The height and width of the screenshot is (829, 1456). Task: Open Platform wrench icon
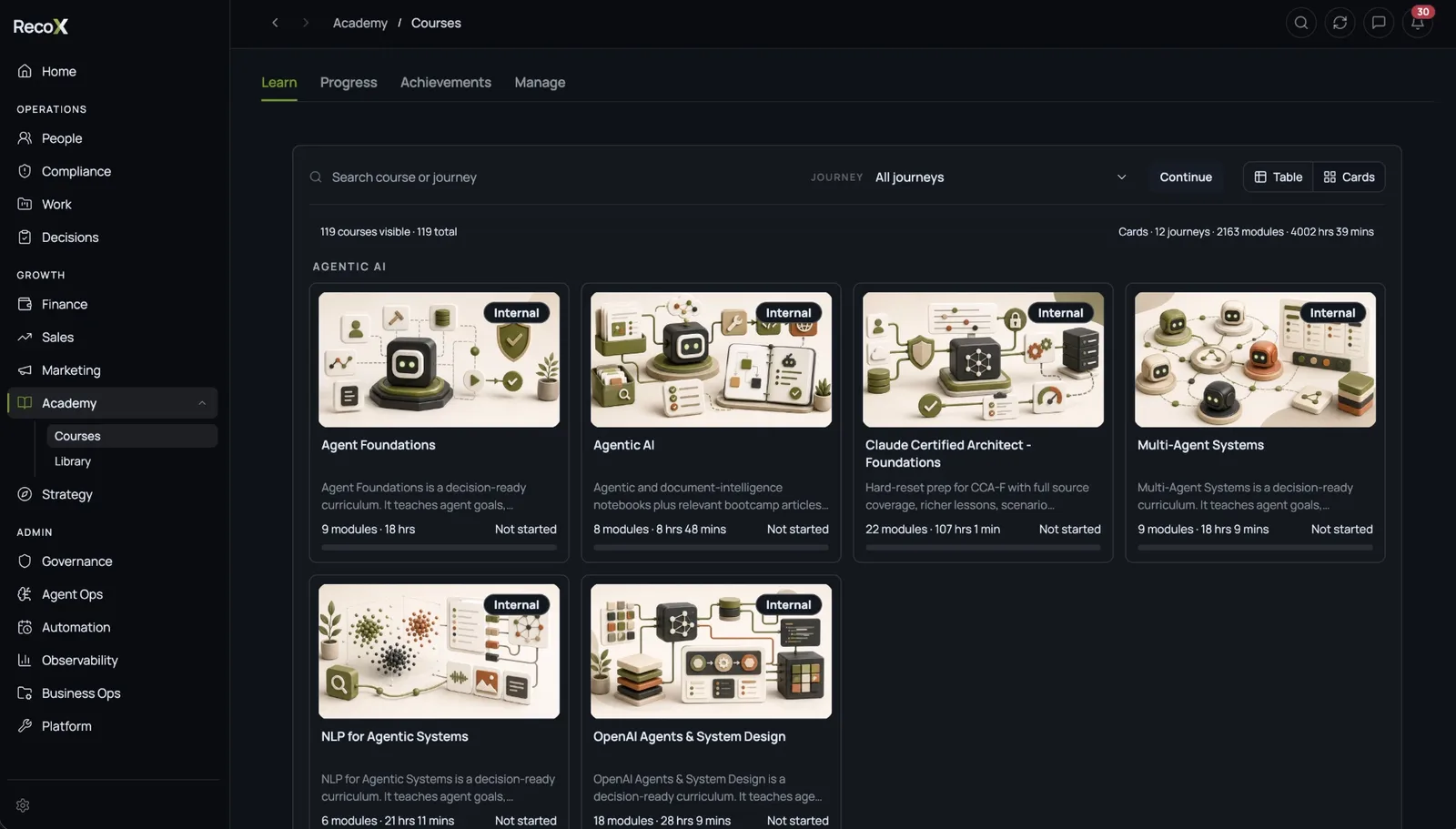pos(25,726)
